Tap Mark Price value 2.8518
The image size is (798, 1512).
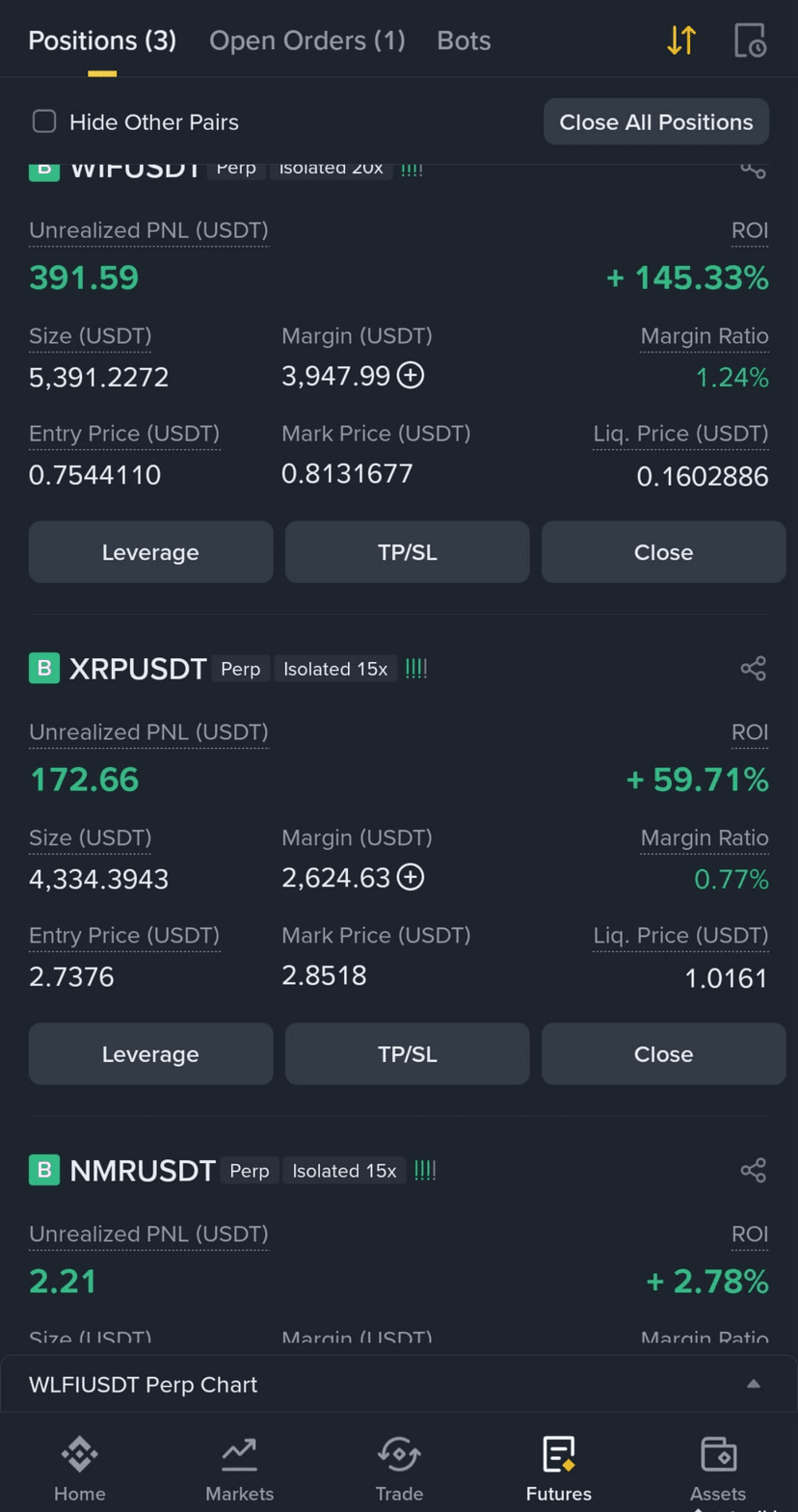(324, 975)
